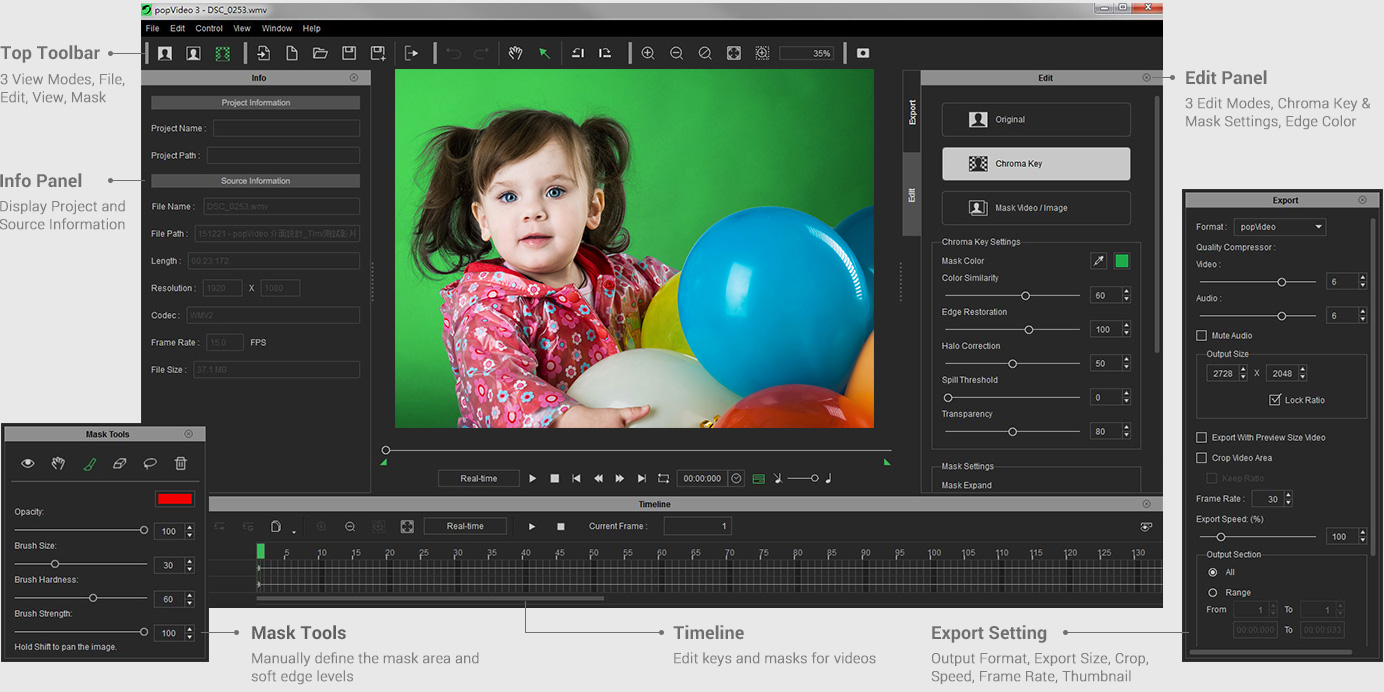Click the clock icon beside the timecode

[737, 478]
